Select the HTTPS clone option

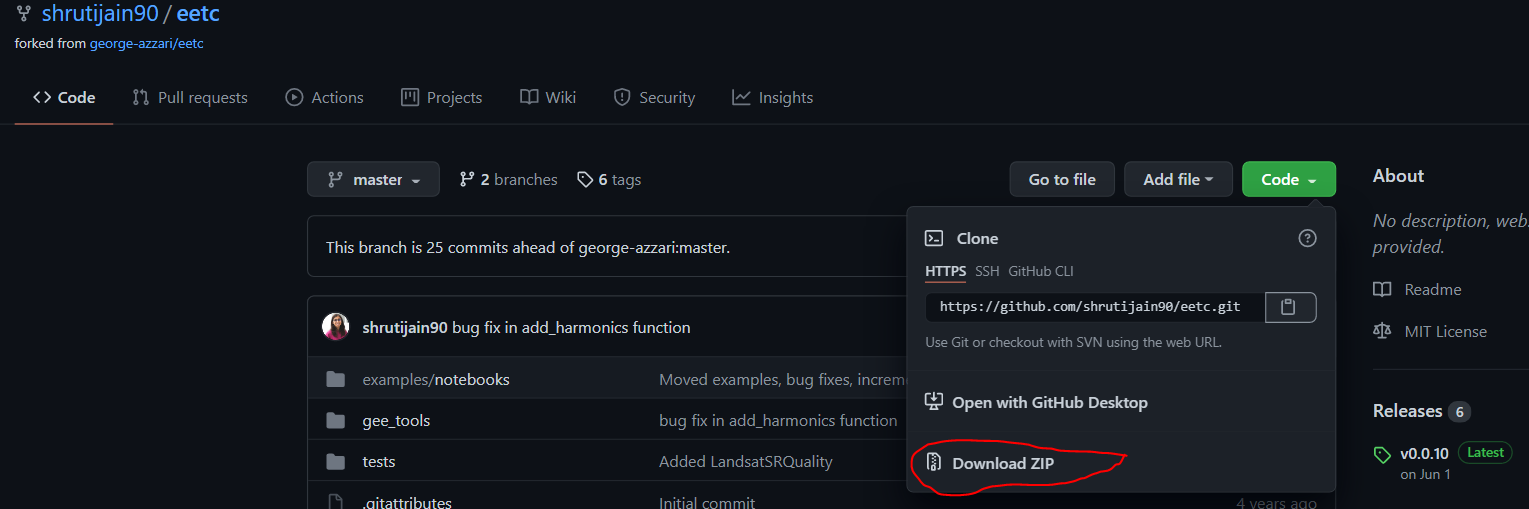point(945,271)
